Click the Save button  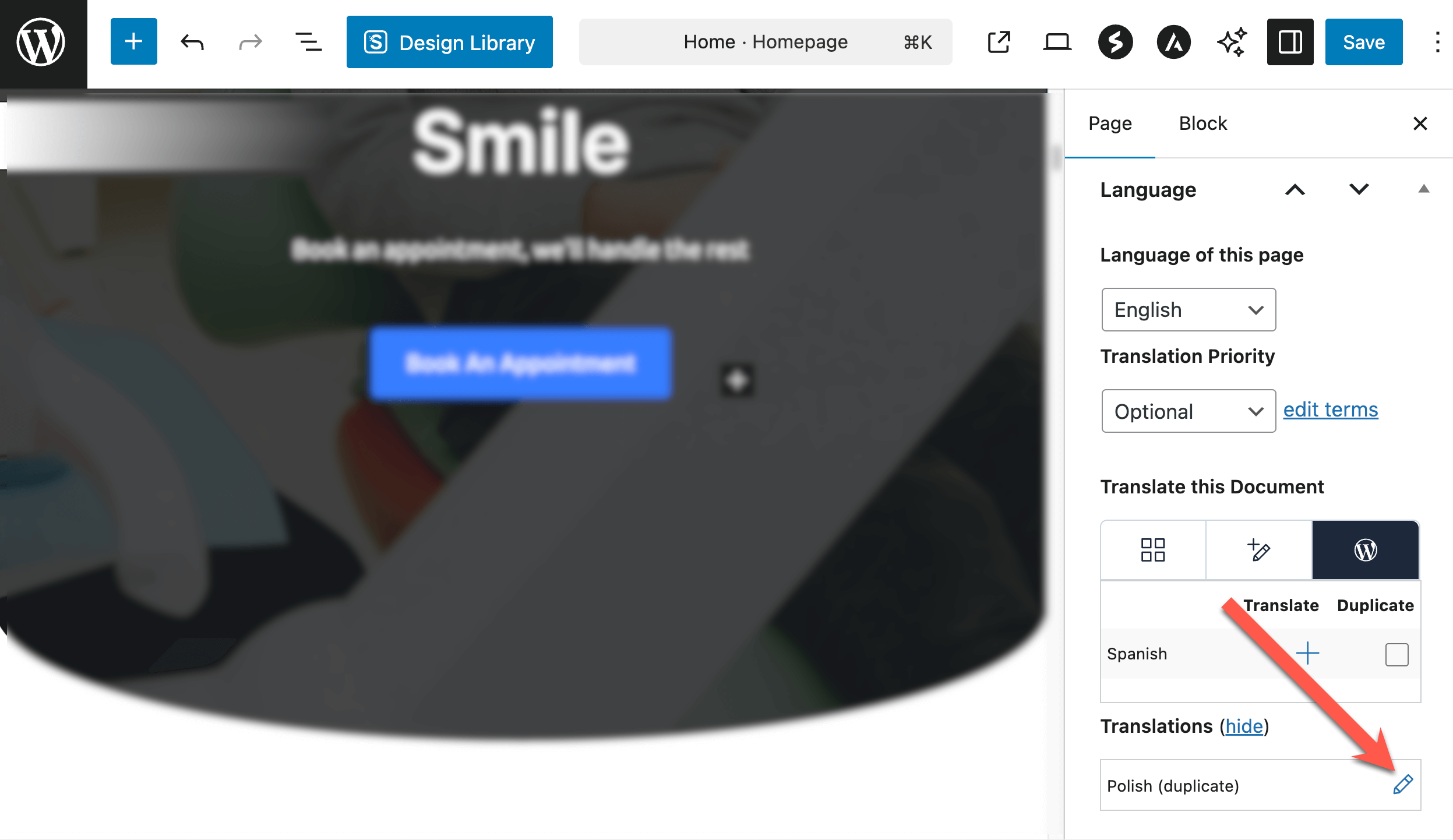pyautogui.click(x=1363, y=42)
